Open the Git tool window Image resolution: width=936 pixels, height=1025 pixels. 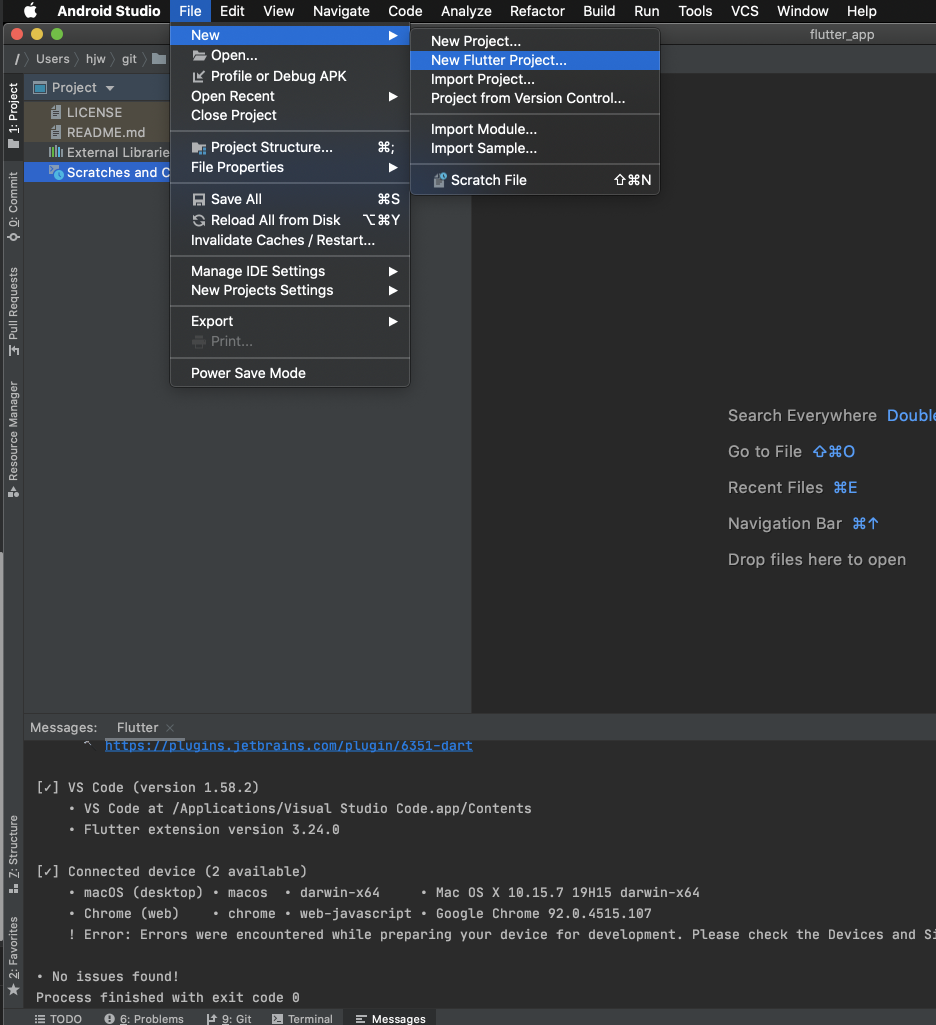tap(229, 1018)
